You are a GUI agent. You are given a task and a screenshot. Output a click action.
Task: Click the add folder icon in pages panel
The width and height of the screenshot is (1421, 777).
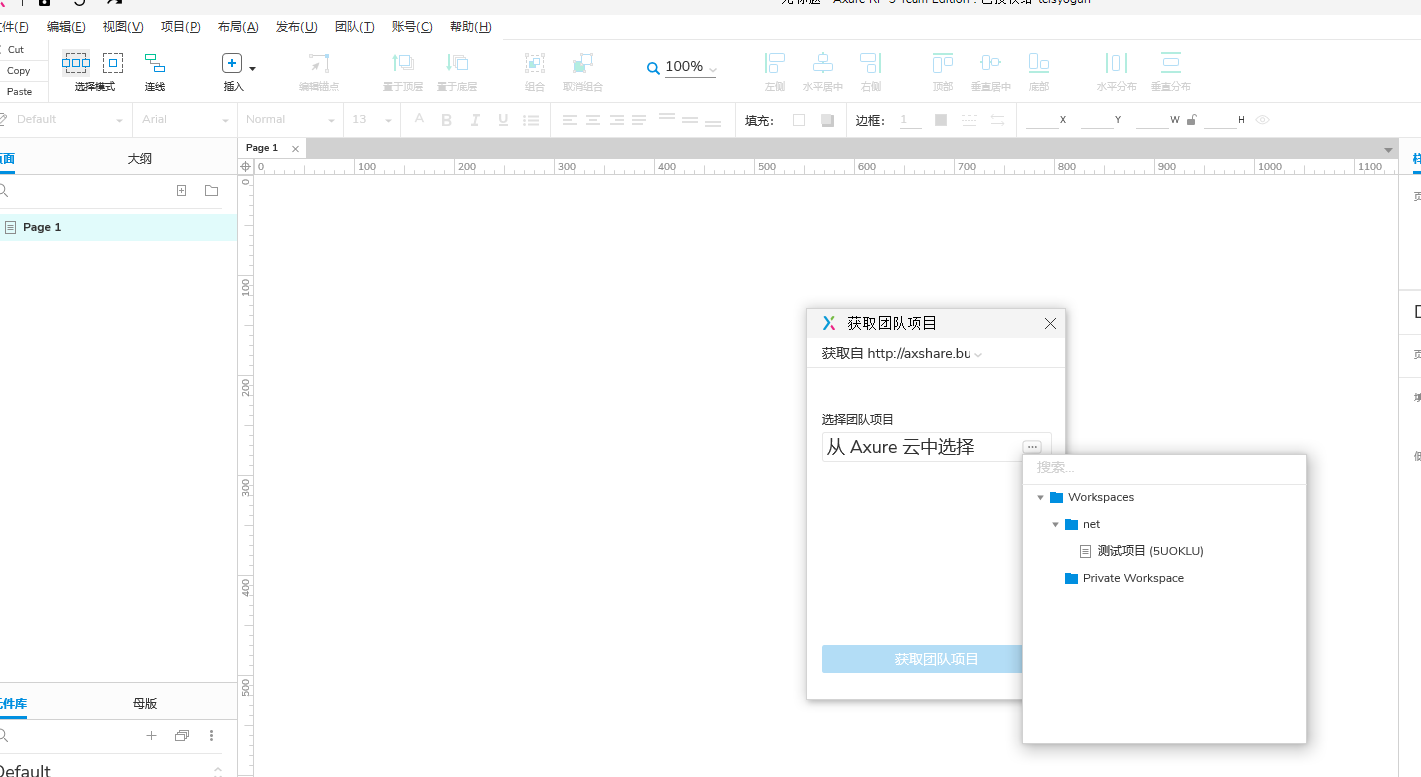pos(211,190)
